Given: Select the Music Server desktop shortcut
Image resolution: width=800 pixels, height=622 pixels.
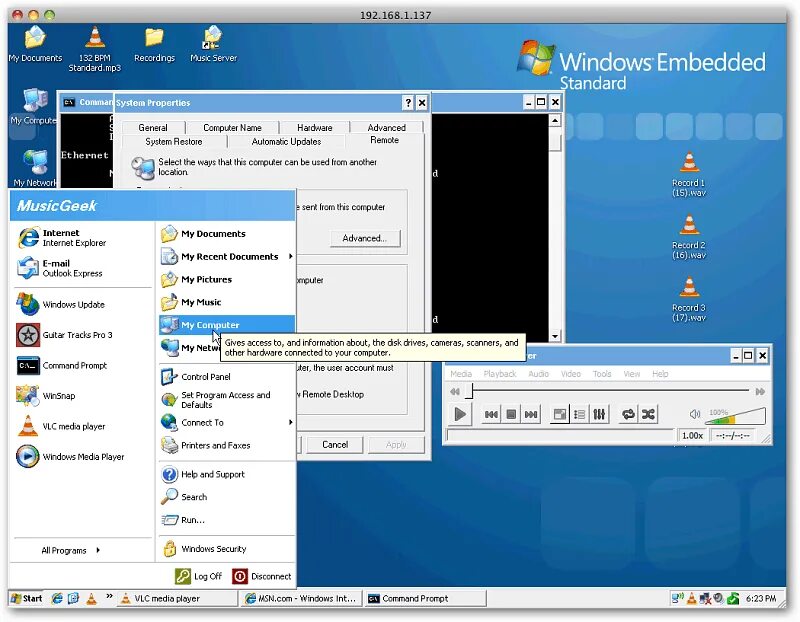Looking at the screenshot, I should 213,44.
